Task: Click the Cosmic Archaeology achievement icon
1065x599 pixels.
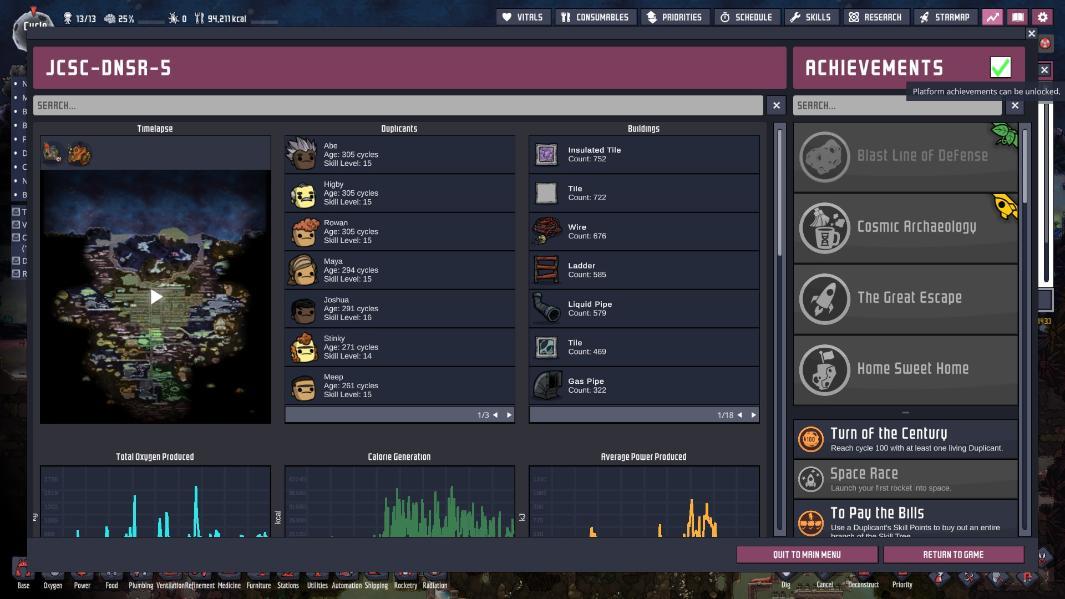Action: click(x=824, y=228)
